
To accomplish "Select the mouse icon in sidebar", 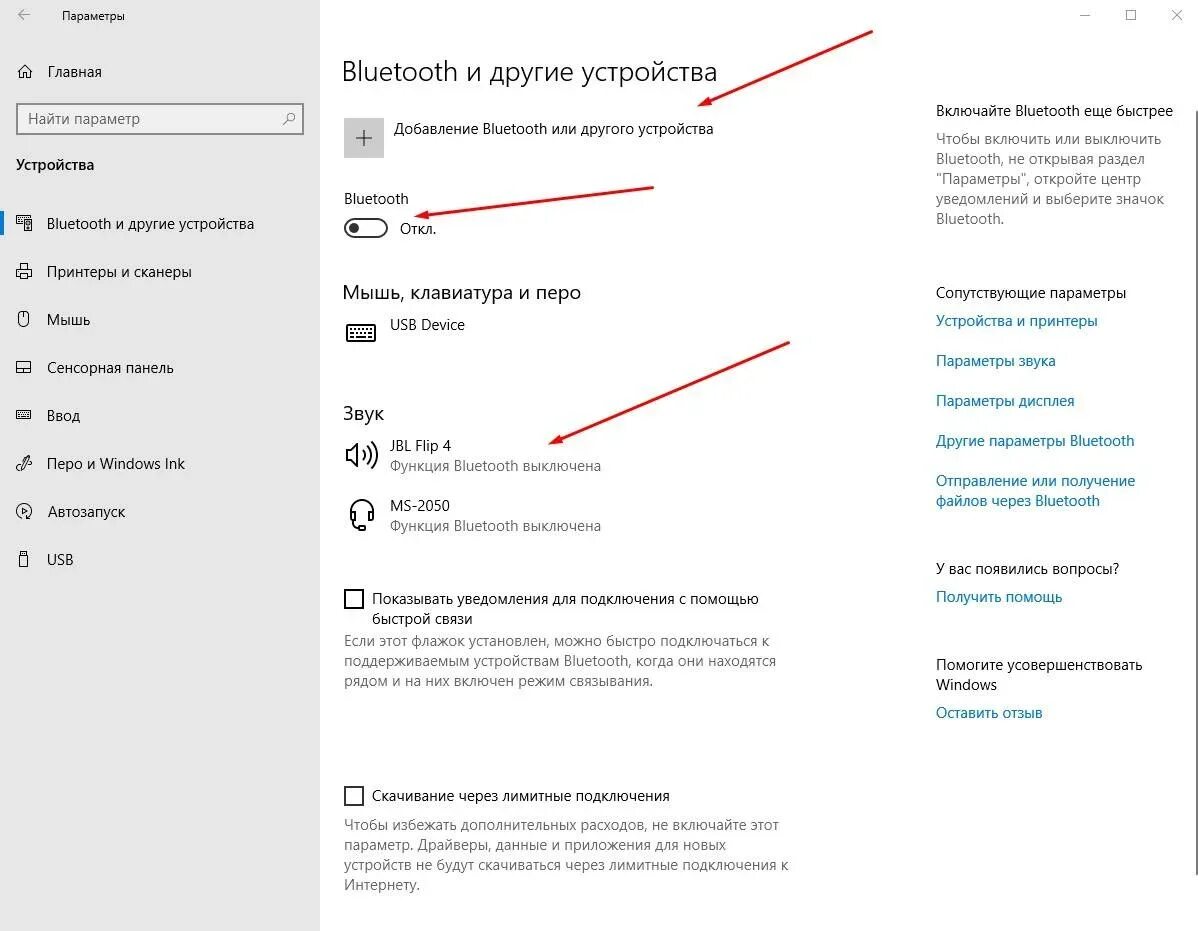I will 24,319.
